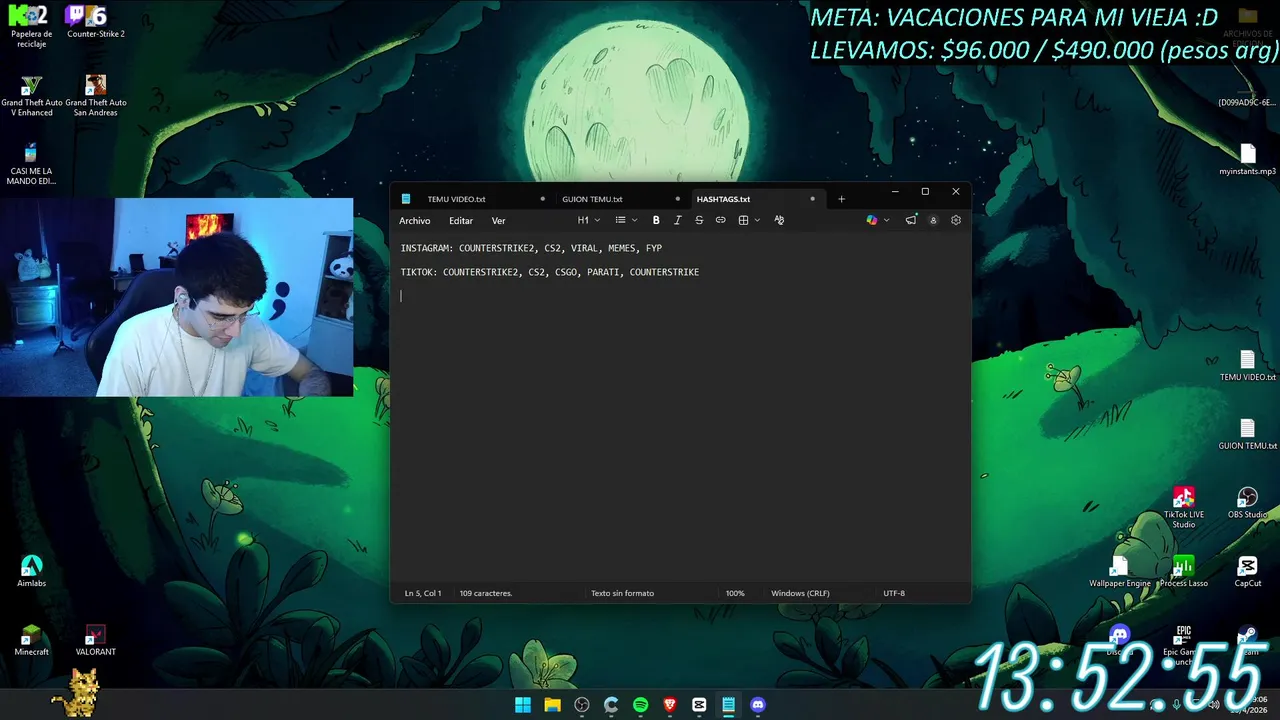Toggle bold formatting in Notepad
This screenshot has height=720, width=1280.
coord(656,220)
